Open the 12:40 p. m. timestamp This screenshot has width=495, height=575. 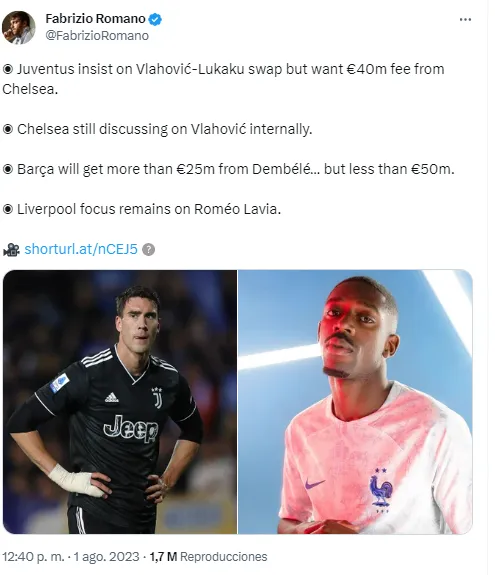pyautogui.click(x=33, y=557)
